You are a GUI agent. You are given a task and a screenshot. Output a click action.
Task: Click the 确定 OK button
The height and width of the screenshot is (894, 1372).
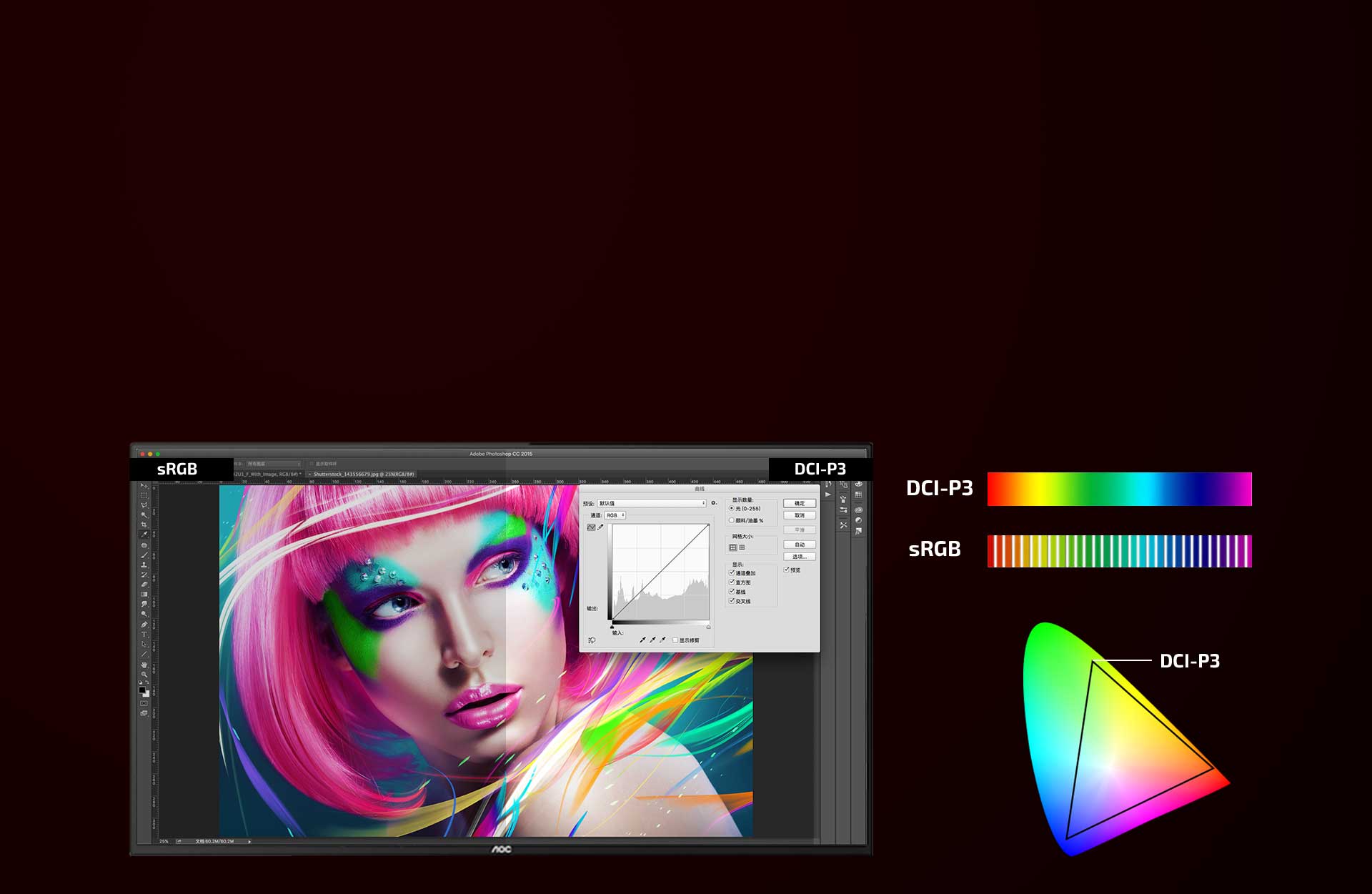(x=800, y=503)
